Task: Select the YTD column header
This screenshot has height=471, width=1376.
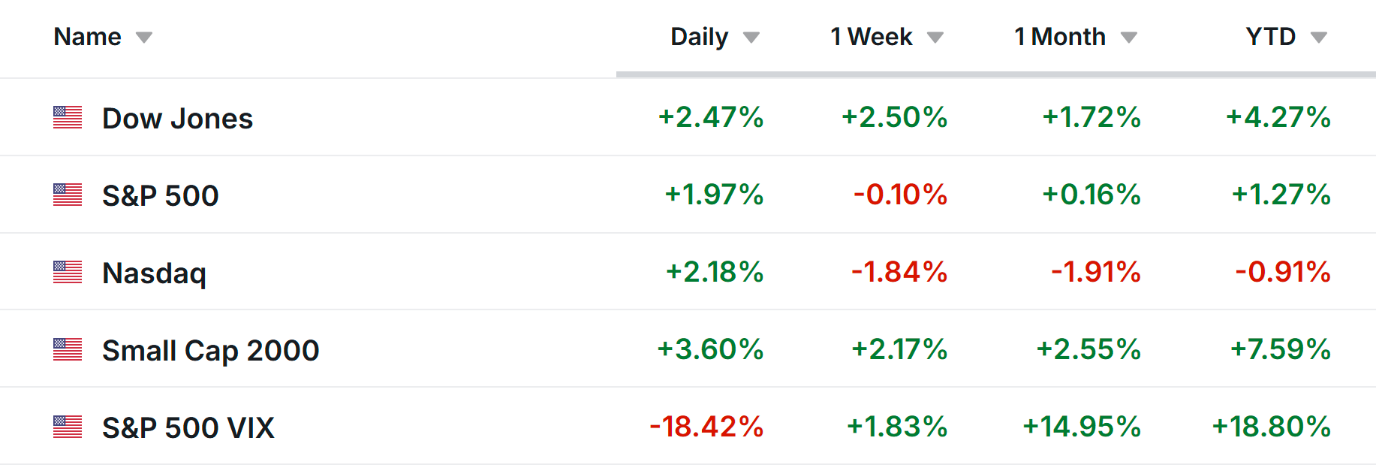Action: coord(1270,37)
